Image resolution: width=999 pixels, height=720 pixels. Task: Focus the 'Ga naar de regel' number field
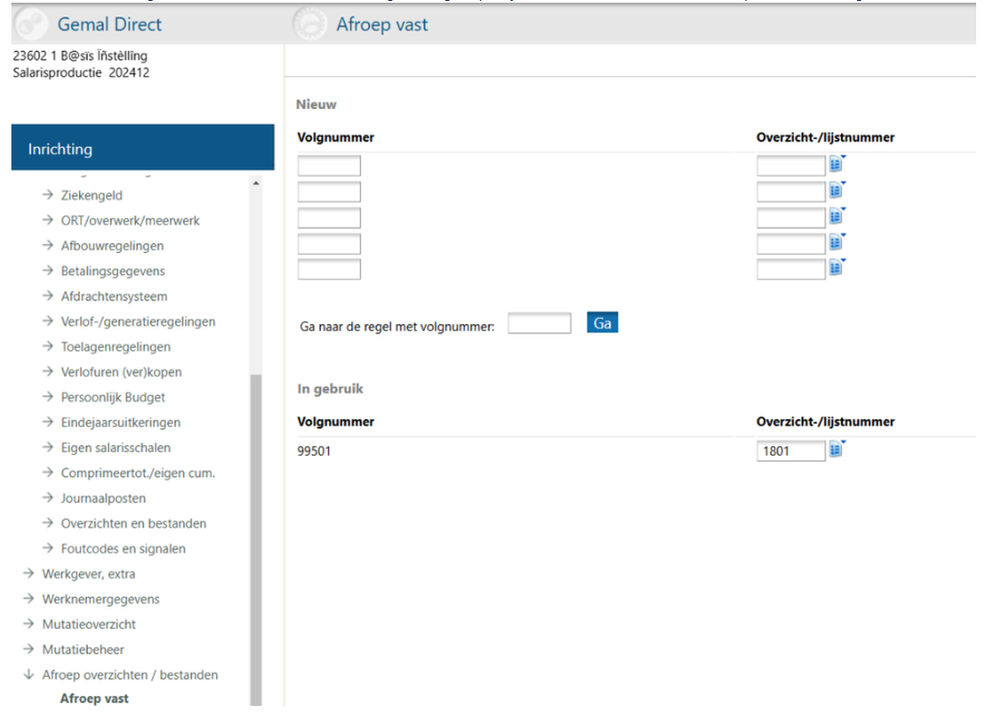pyautogui.click(x=539, y=324)
